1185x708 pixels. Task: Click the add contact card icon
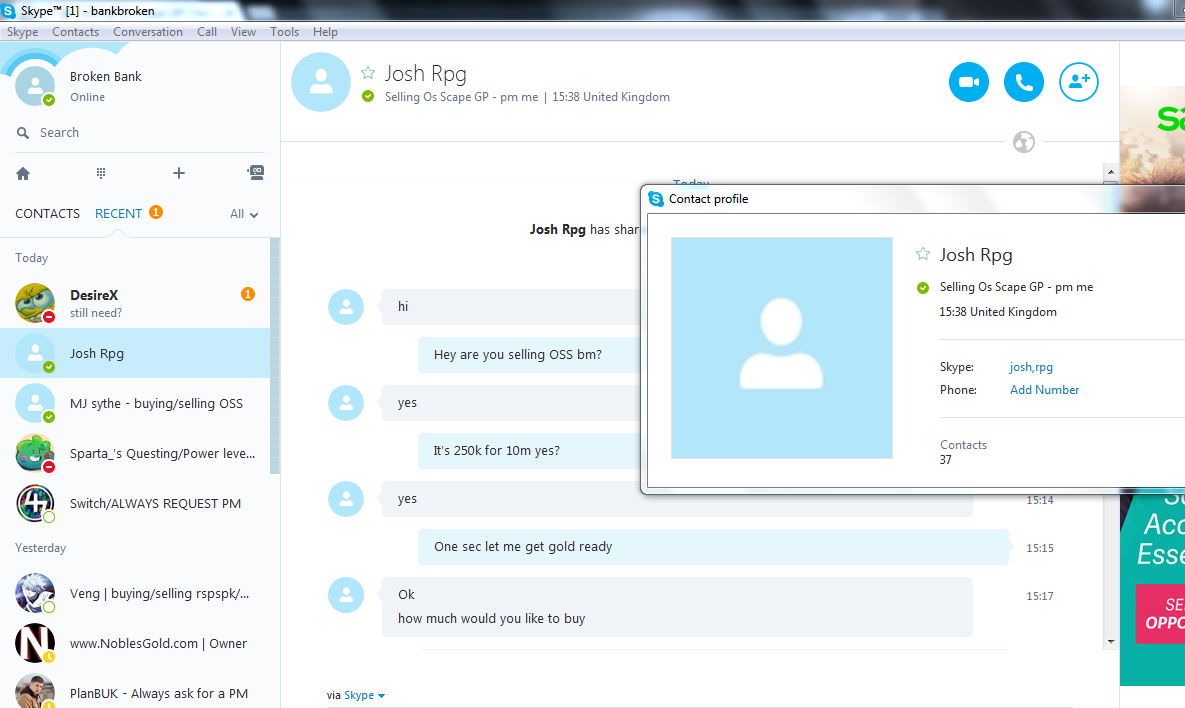click(x=255, y=172)
